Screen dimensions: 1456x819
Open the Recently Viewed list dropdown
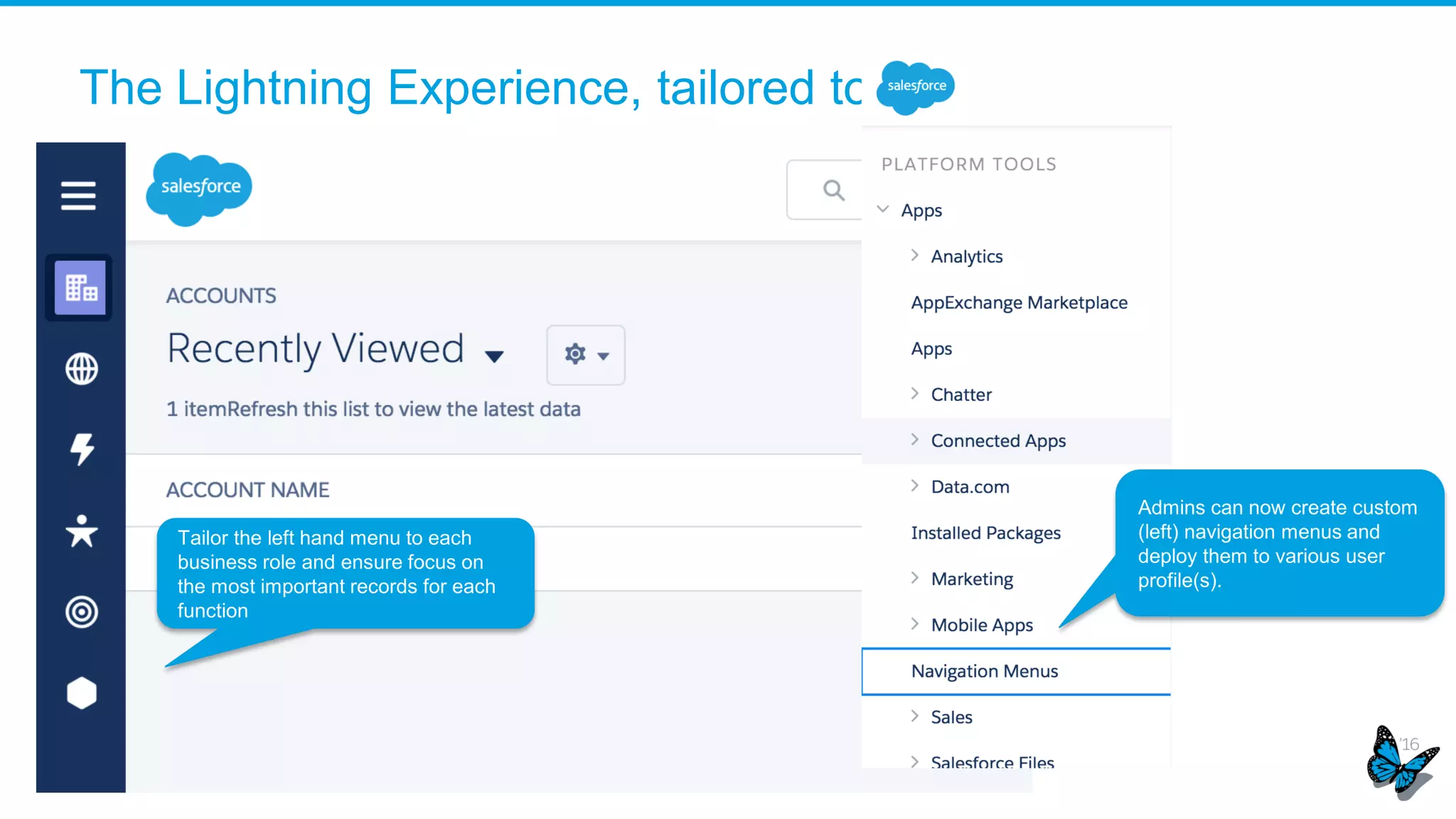(x=494, y=355)
